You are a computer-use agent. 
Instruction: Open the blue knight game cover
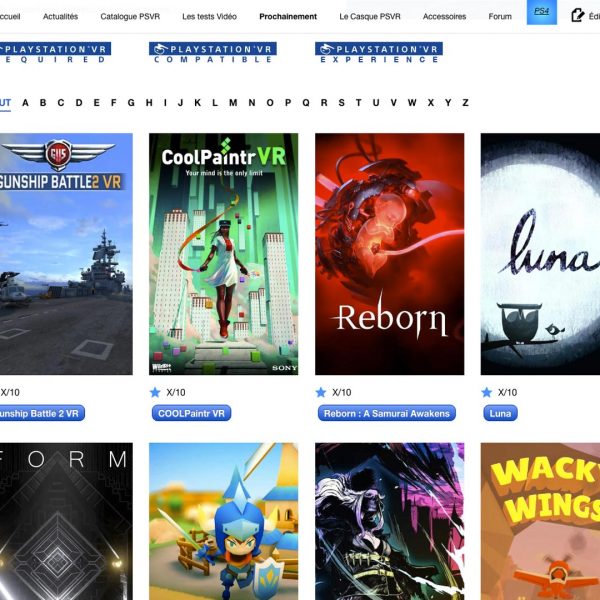(223, 521)
